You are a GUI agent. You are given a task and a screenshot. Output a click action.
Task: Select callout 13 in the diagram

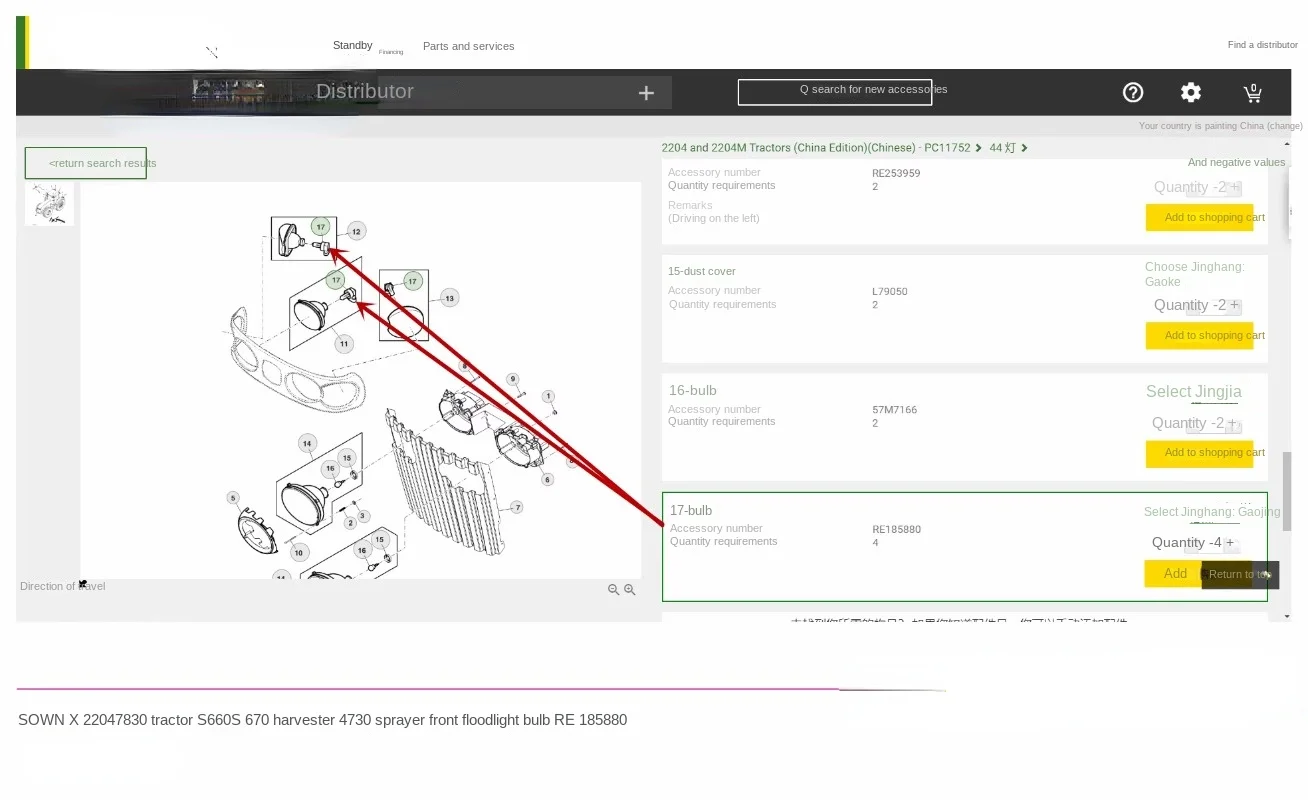pos(449,298)
